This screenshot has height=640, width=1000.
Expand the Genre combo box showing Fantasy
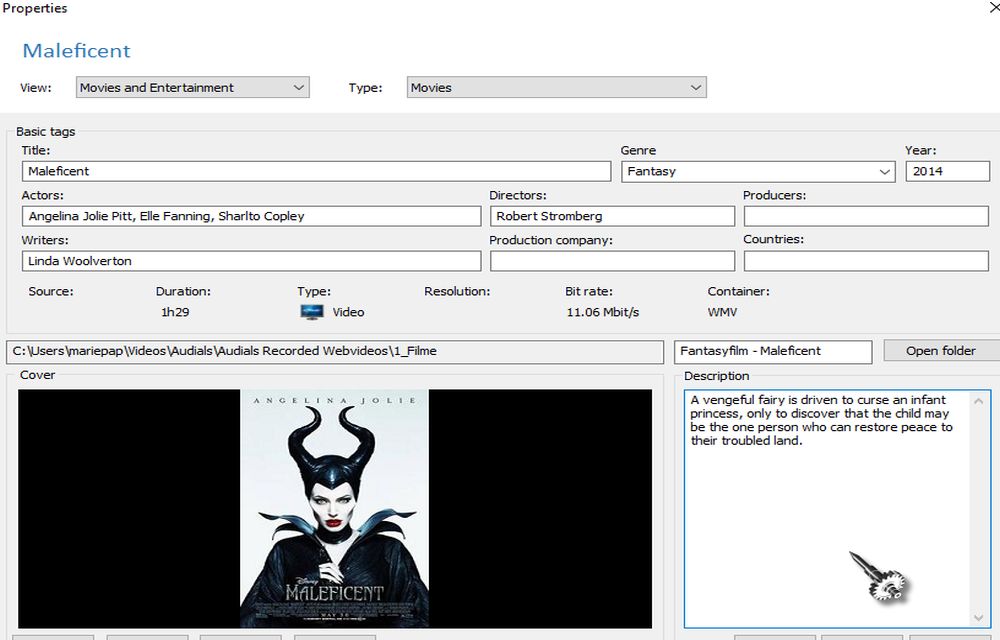(758, 171)
